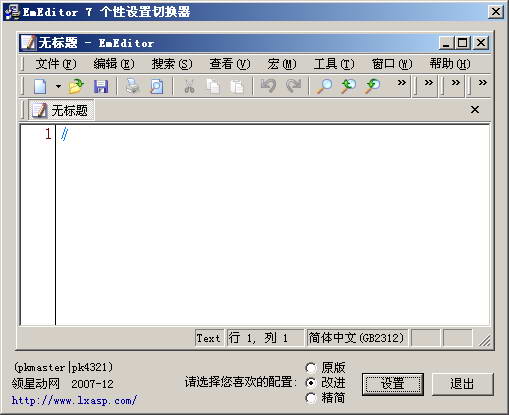Screen dimensions: 509x415
Task: Click the EmEditor icon in inner title bar
Action: pyautogui.click(x=28, y=43)
